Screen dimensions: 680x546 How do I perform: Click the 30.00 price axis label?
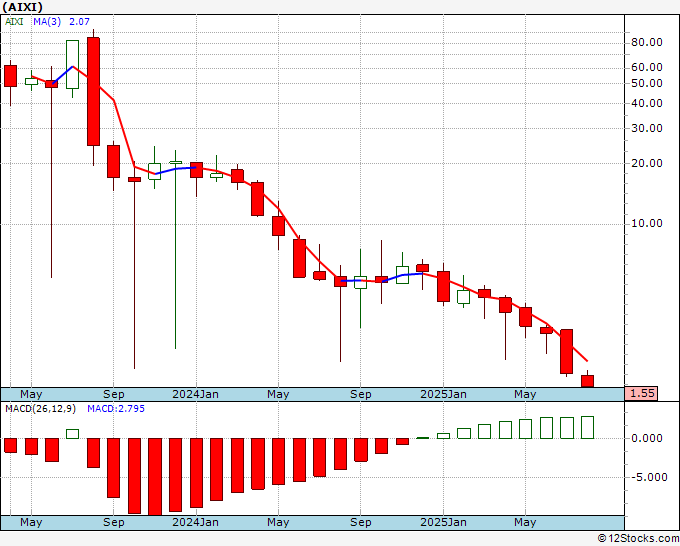(647, 128)
